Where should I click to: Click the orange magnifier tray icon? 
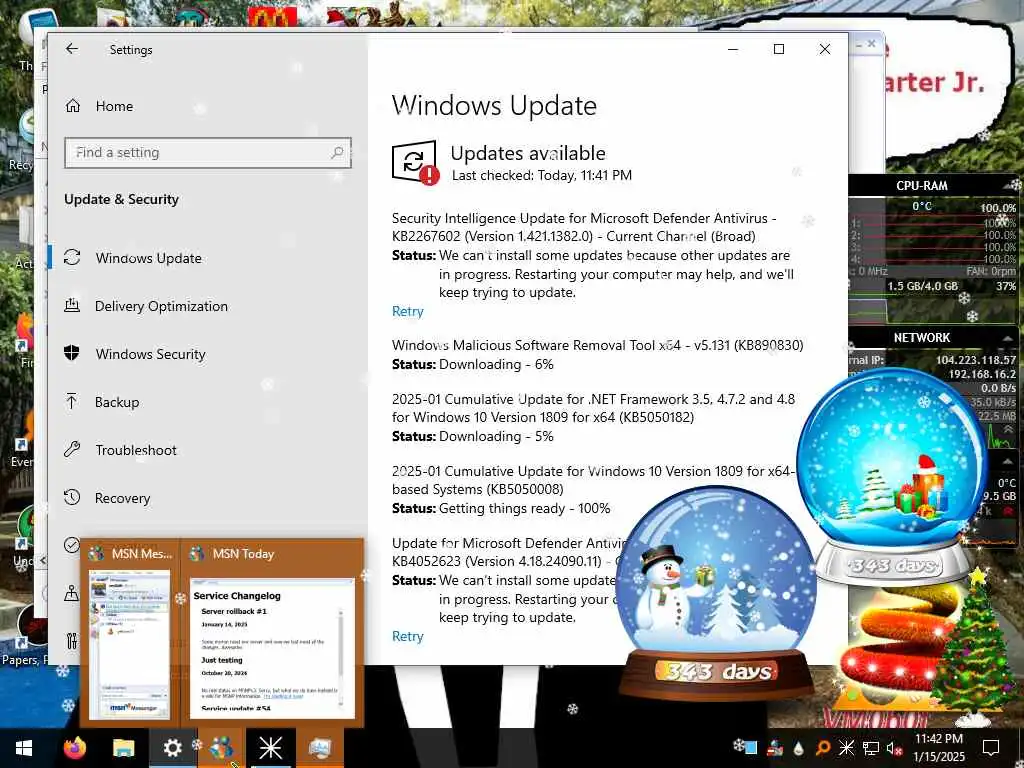823,748
